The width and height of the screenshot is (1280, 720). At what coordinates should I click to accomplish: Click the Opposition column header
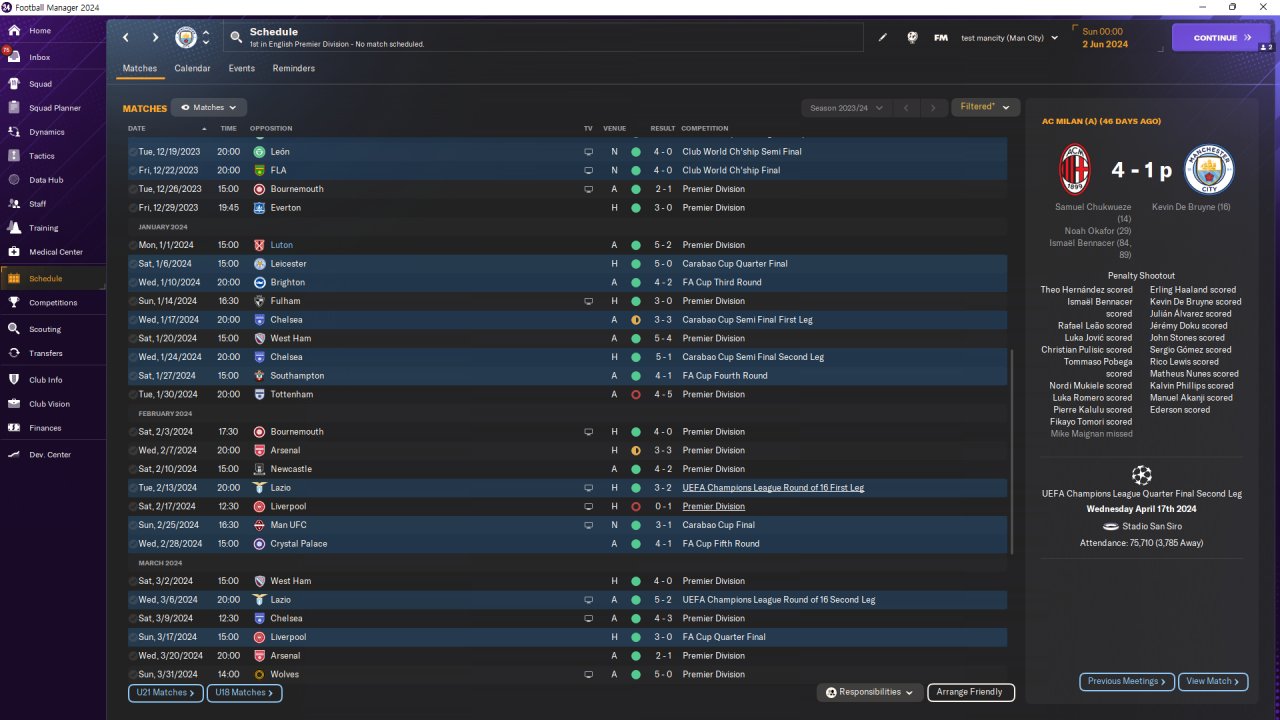[x=271, y=129]
